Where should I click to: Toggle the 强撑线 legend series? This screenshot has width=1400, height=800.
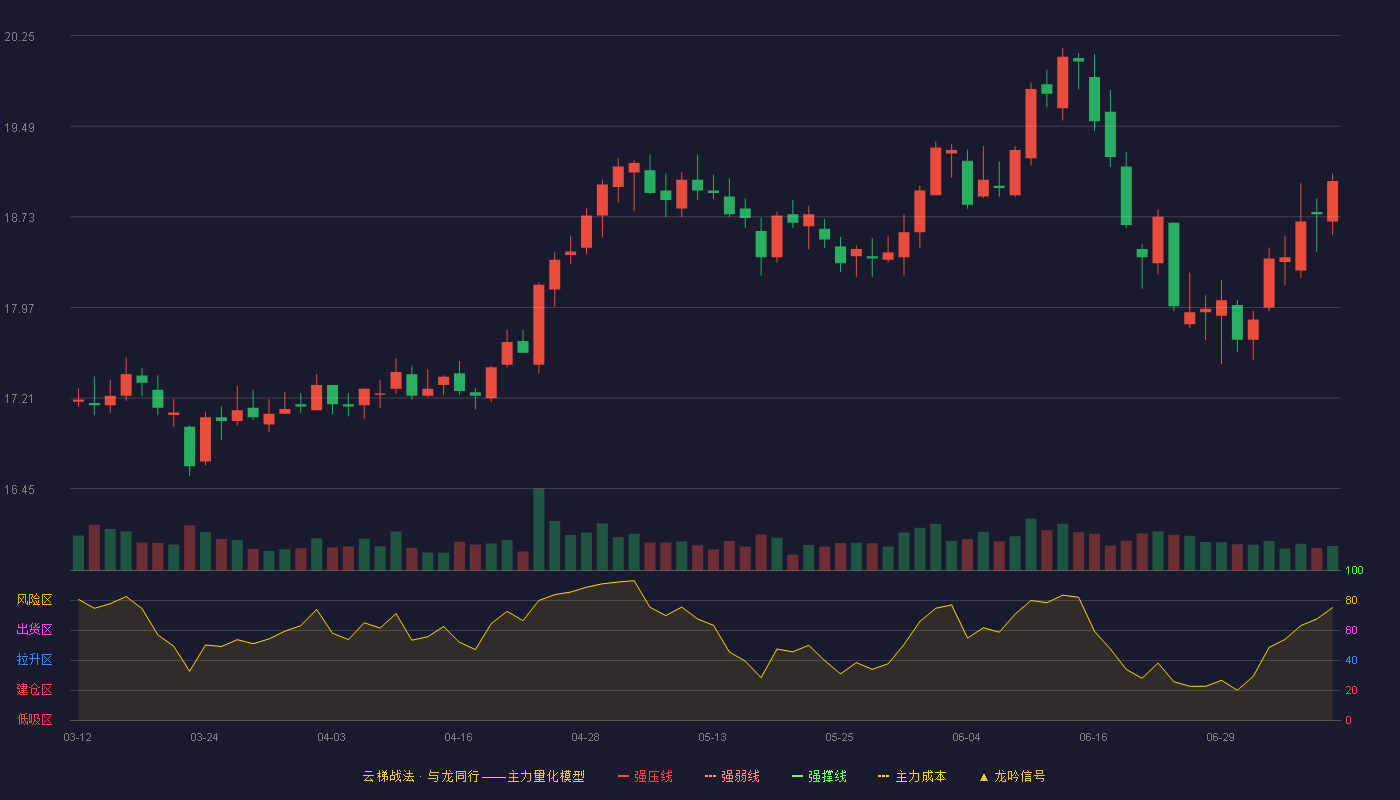point(819,776)
